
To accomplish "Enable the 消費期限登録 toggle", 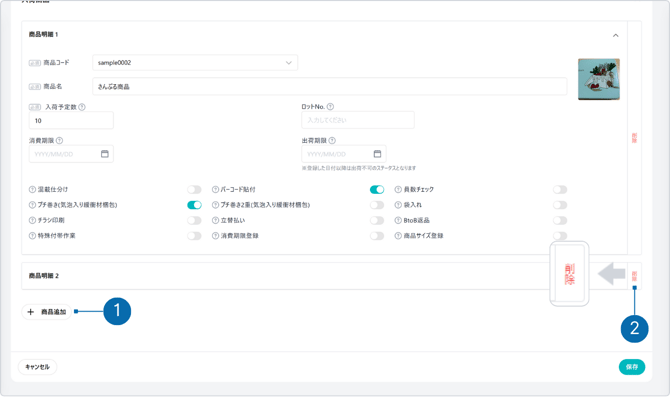I will [377, 236].
